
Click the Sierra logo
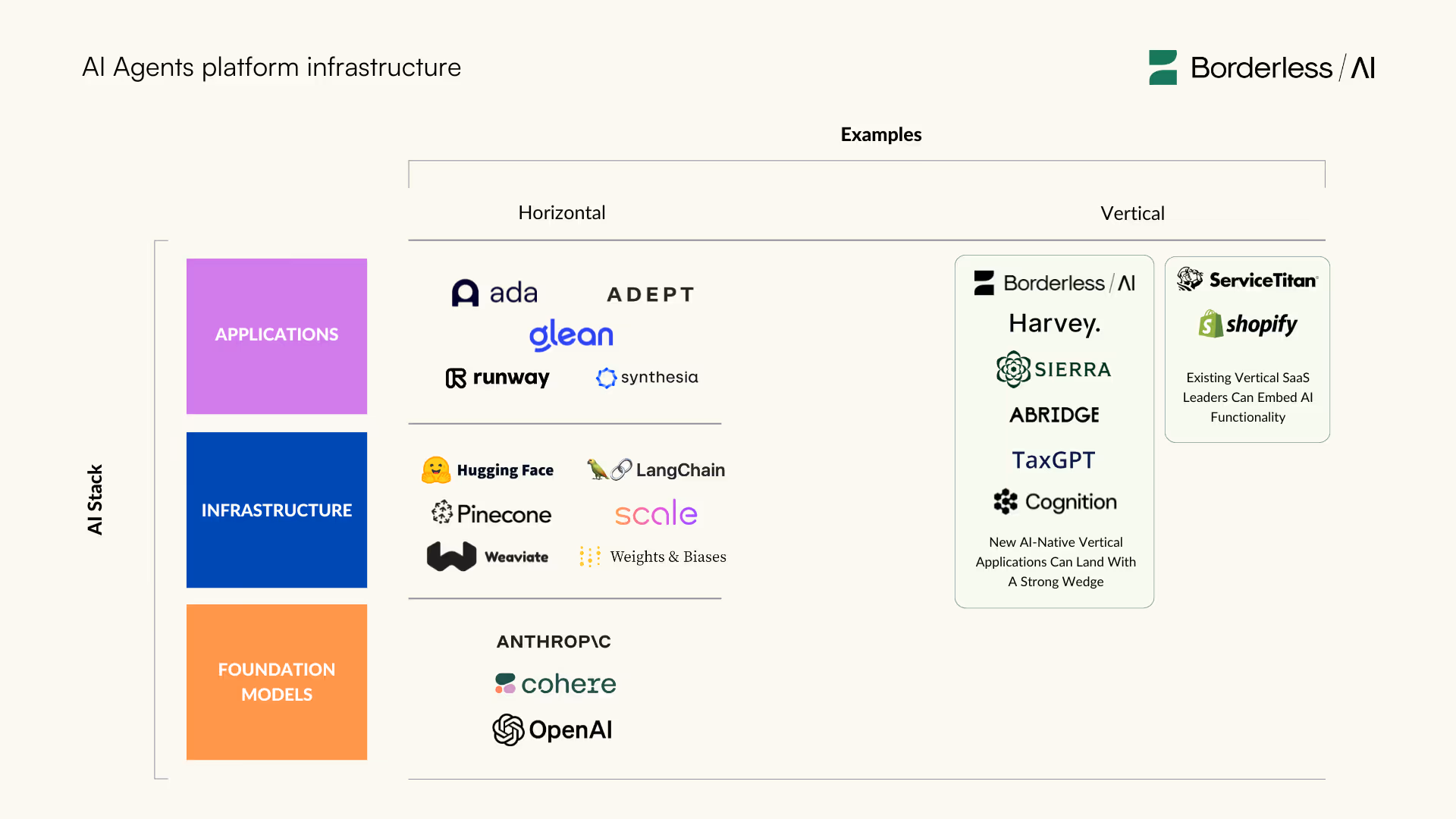(1054, 369)
